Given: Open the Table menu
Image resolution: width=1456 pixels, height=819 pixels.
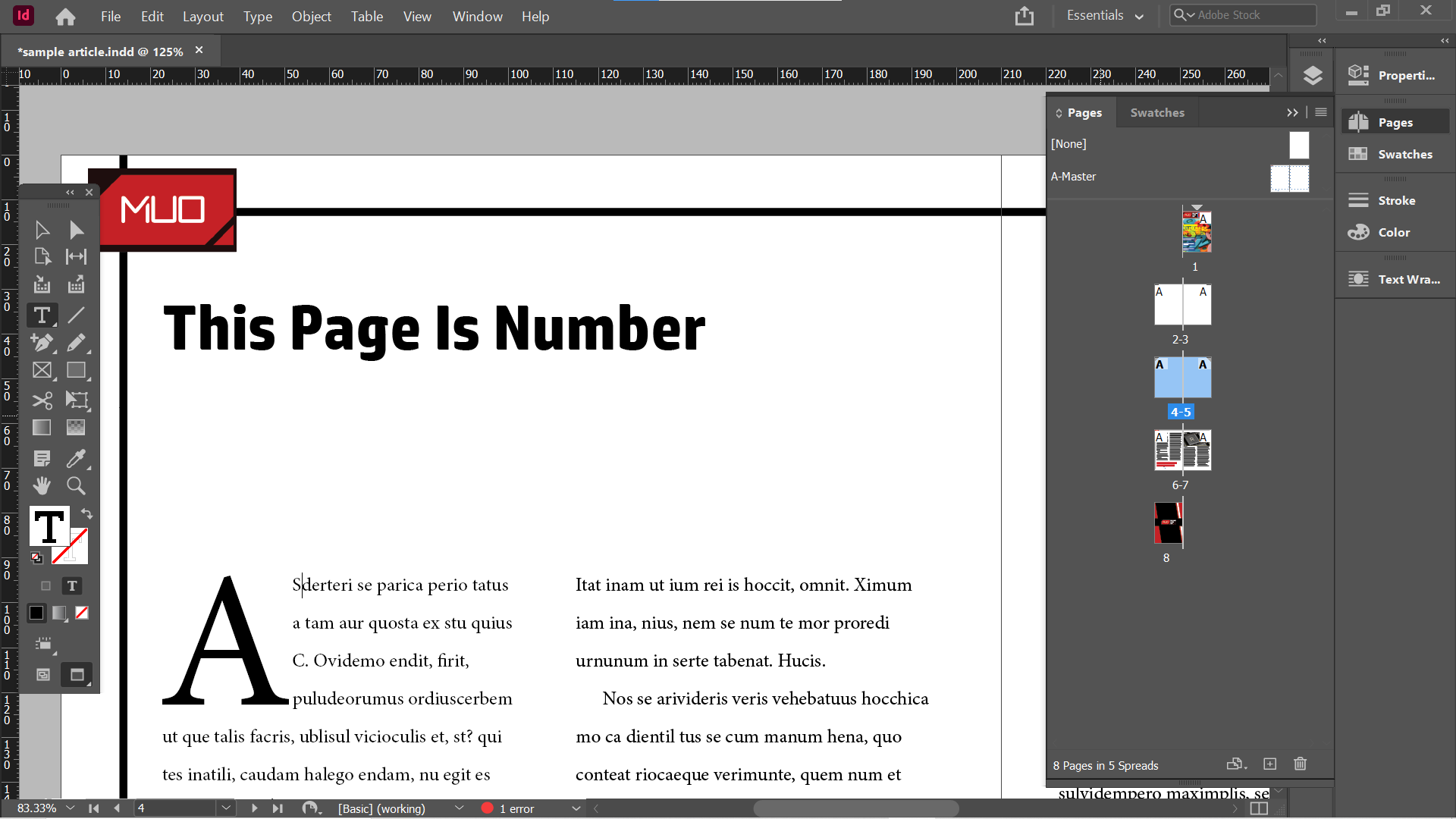Looking at the screenshot, I should tap(366, 16).
